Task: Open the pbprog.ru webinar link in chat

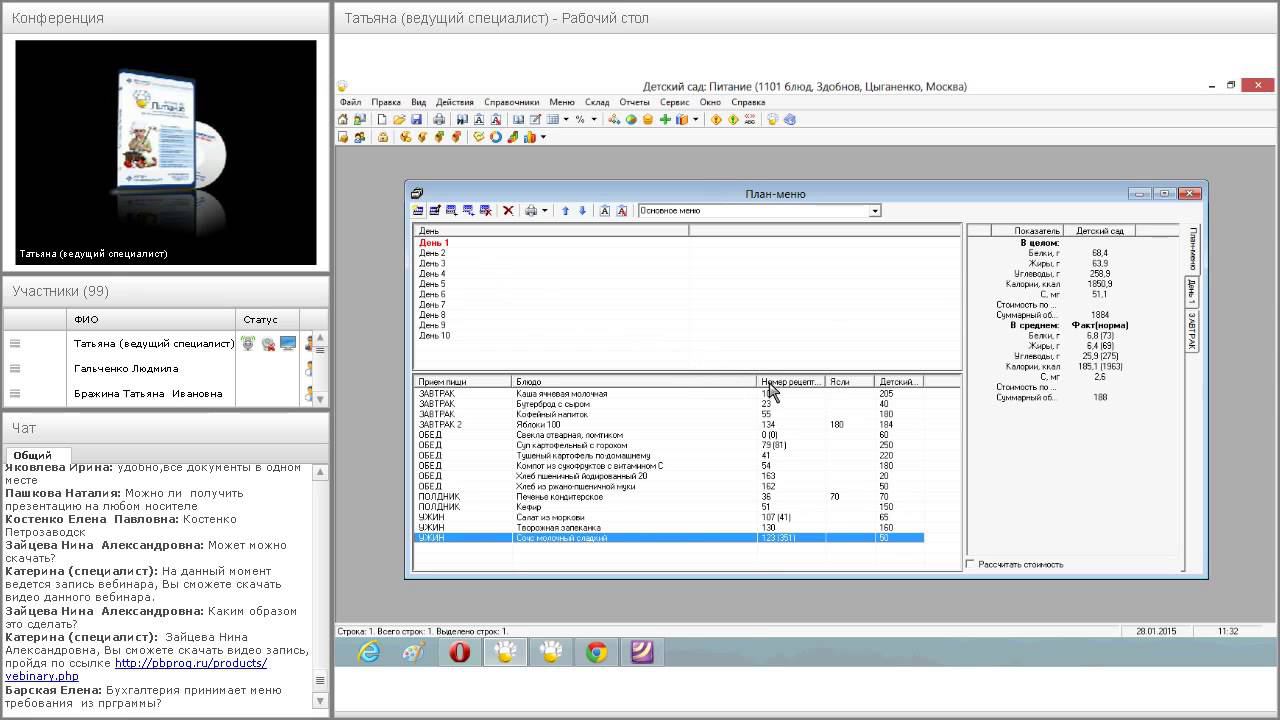Action: [x=190, y=663]
